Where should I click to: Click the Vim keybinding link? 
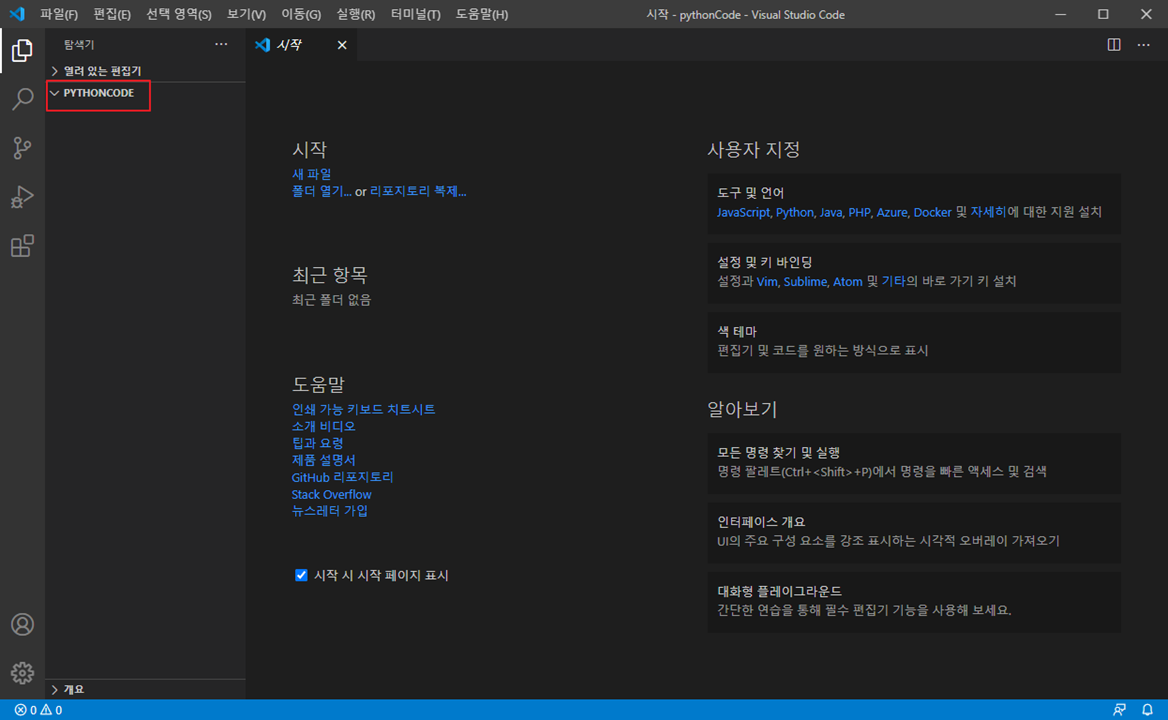(766, 281)
